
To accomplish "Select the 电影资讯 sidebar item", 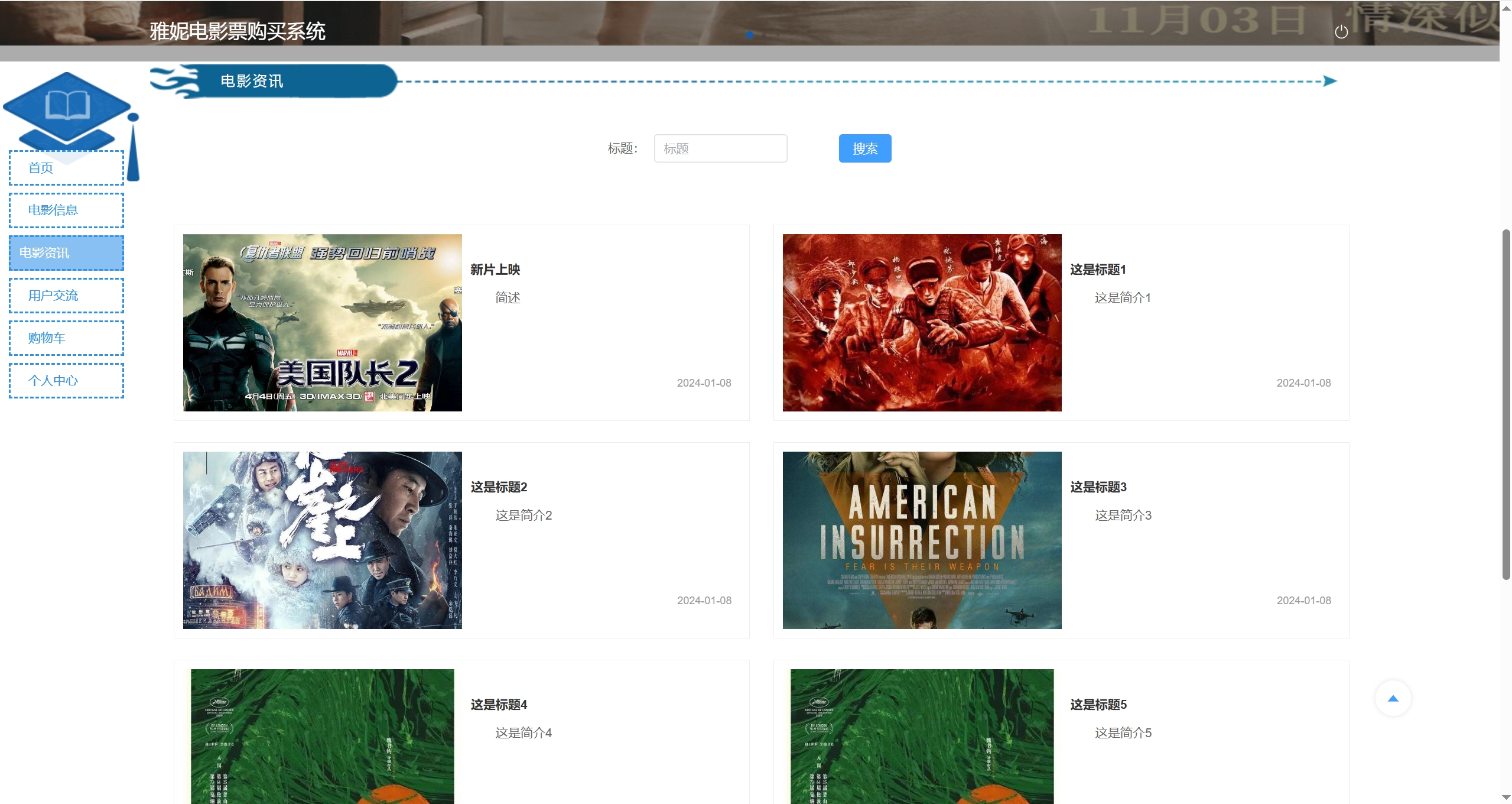I will point(66,253).
